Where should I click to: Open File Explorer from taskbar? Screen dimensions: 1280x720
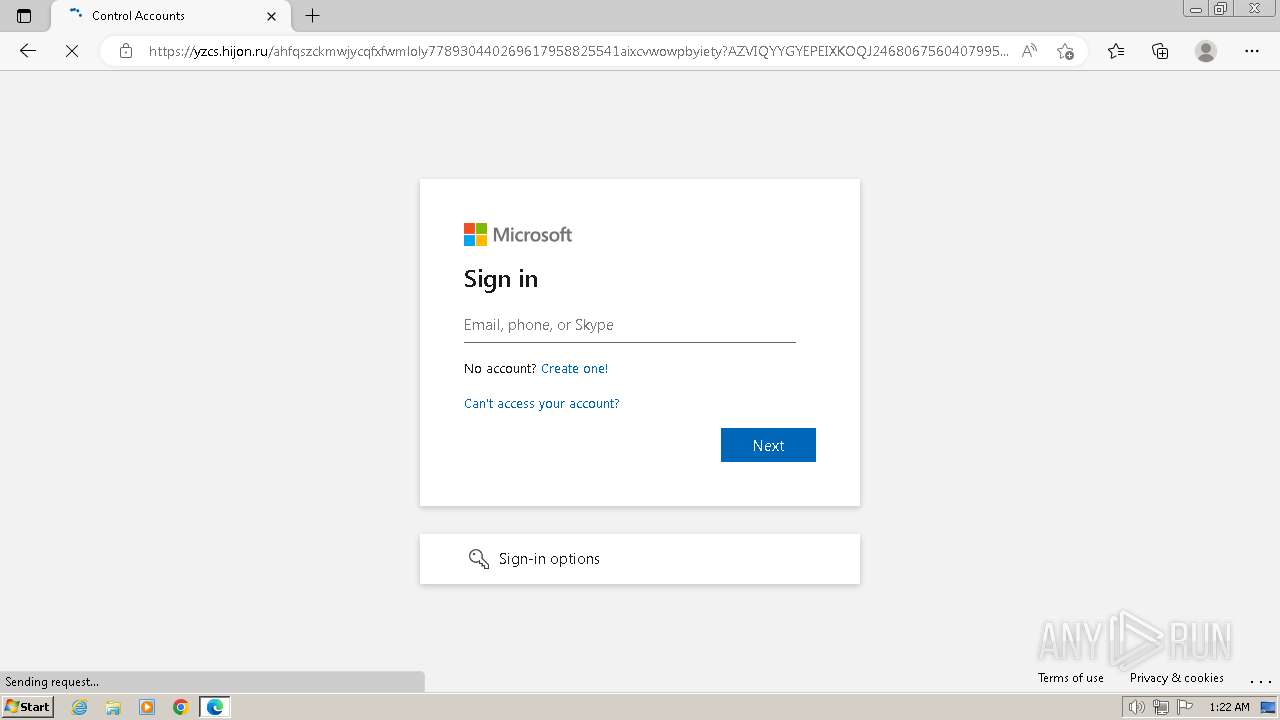113,707
